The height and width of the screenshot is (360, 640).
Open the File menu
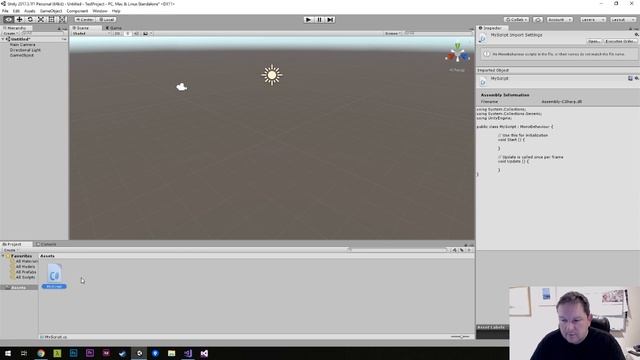click(5, 11)
